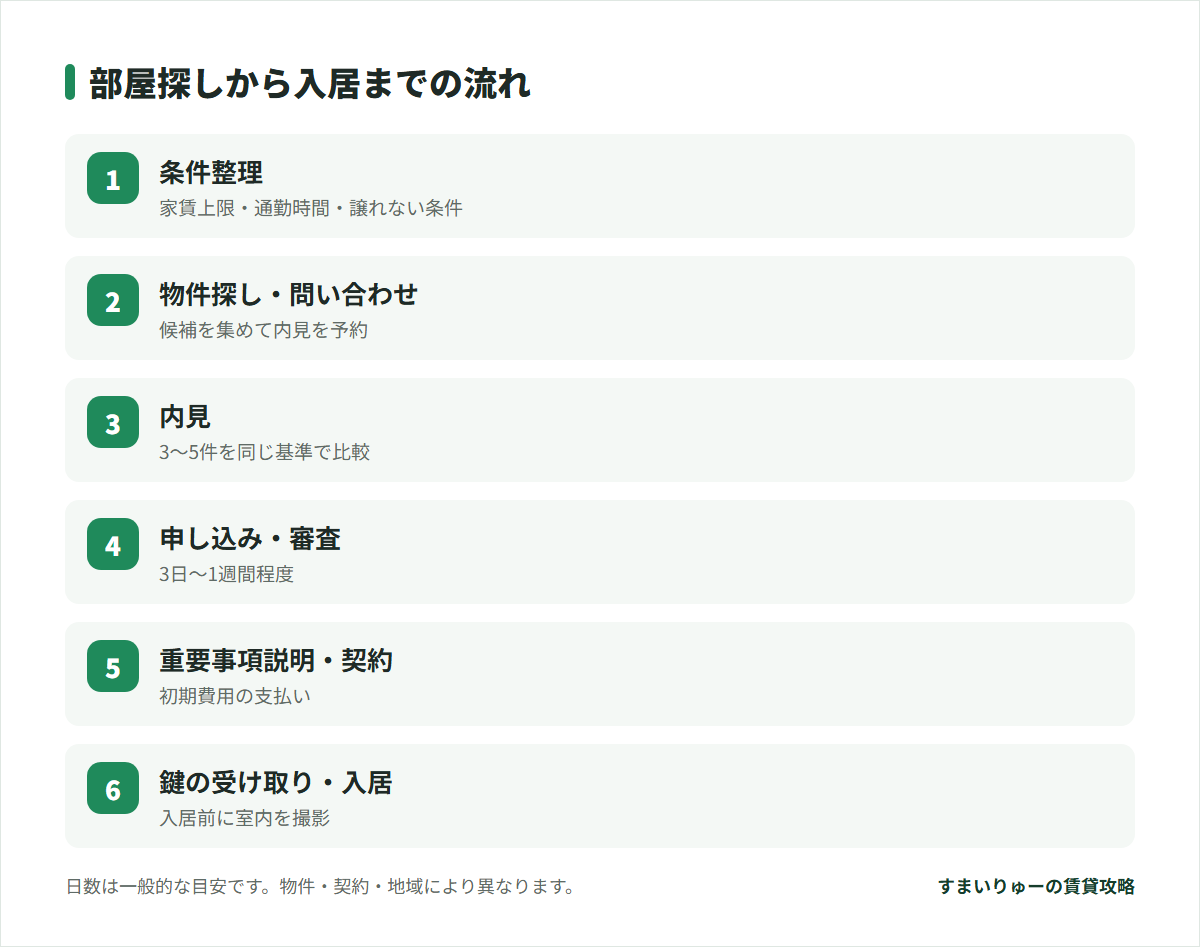Click the description 3日〜1週間程度
The width and height of the screenshot is (1200, 947).
click(x=227, y=574)
